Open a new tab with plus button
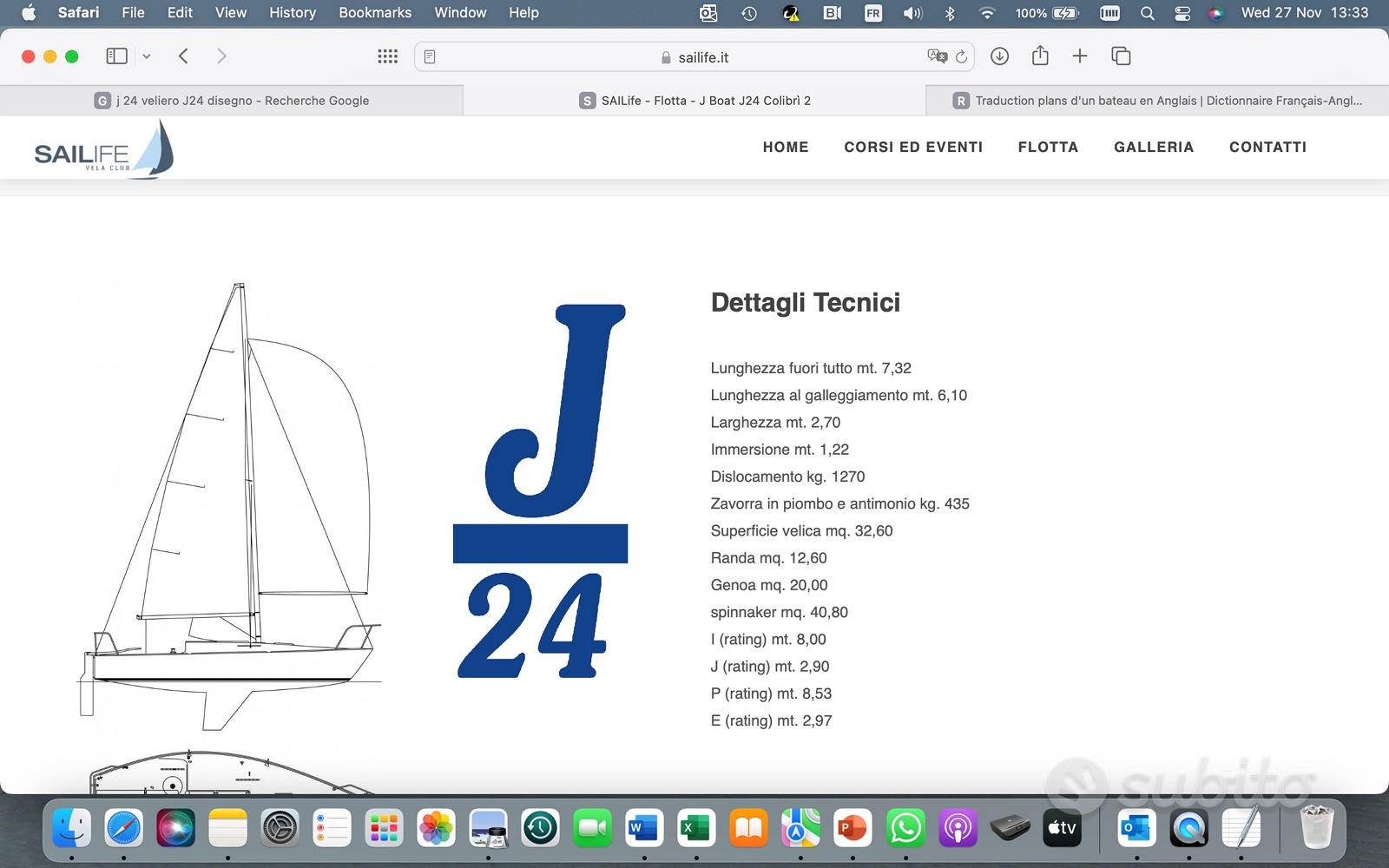The height and width of the screenshot is (868, 1389). pyautogui.click(x=1080, y=56)
